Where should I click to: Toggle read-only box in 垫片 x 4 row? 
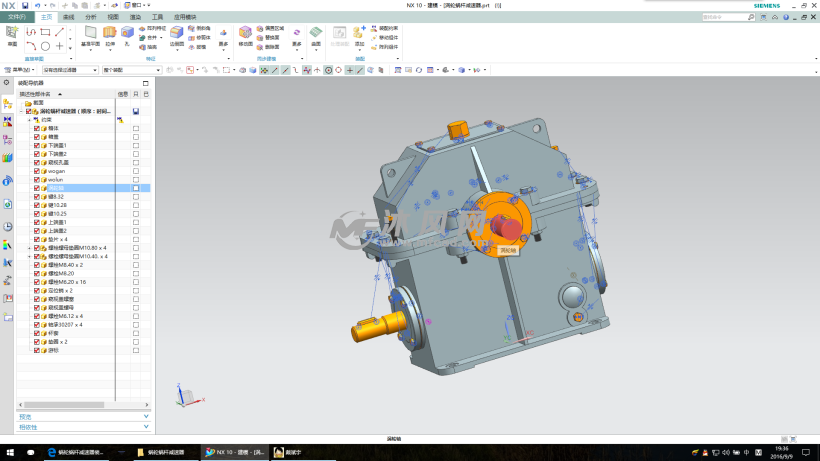[x=136, y=239]
